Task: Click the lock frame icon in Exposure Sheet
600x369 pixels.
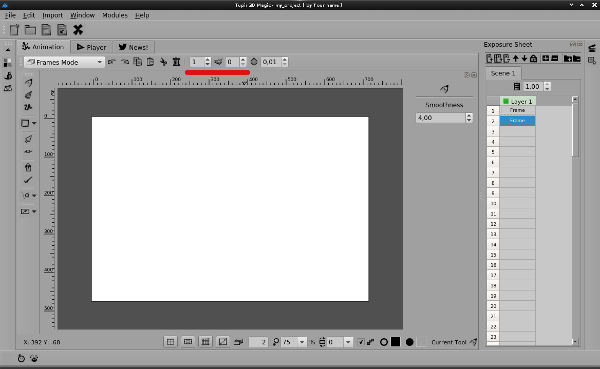Action: click(533, 59)
